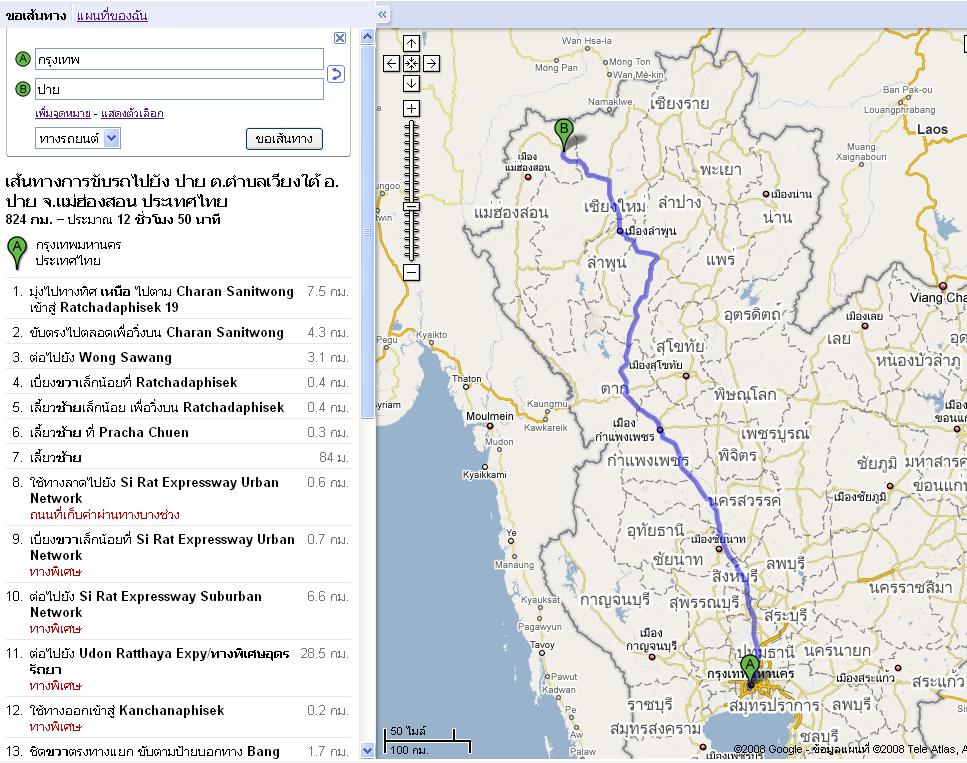Pan the map up with arrow button
Image resolution: width=967 pixels, height=763 pixels.
coord(411,43)
